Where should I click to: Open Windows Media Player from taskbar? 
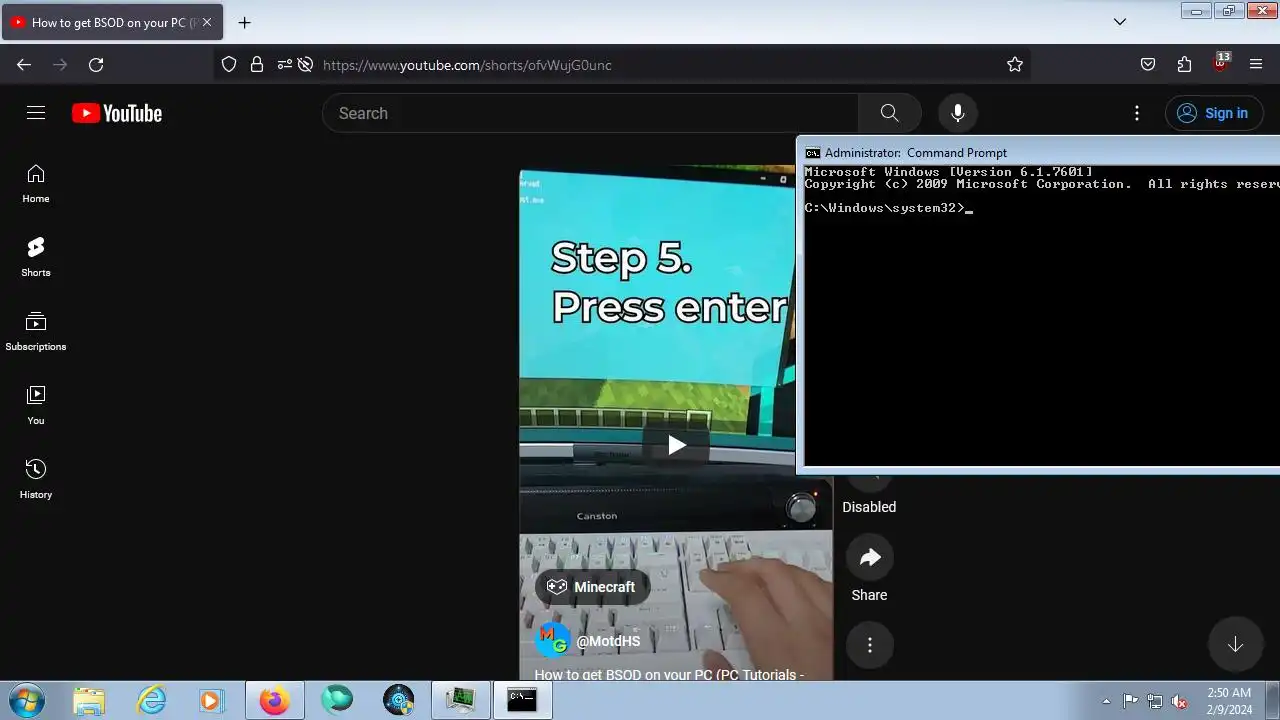[211, 700]
